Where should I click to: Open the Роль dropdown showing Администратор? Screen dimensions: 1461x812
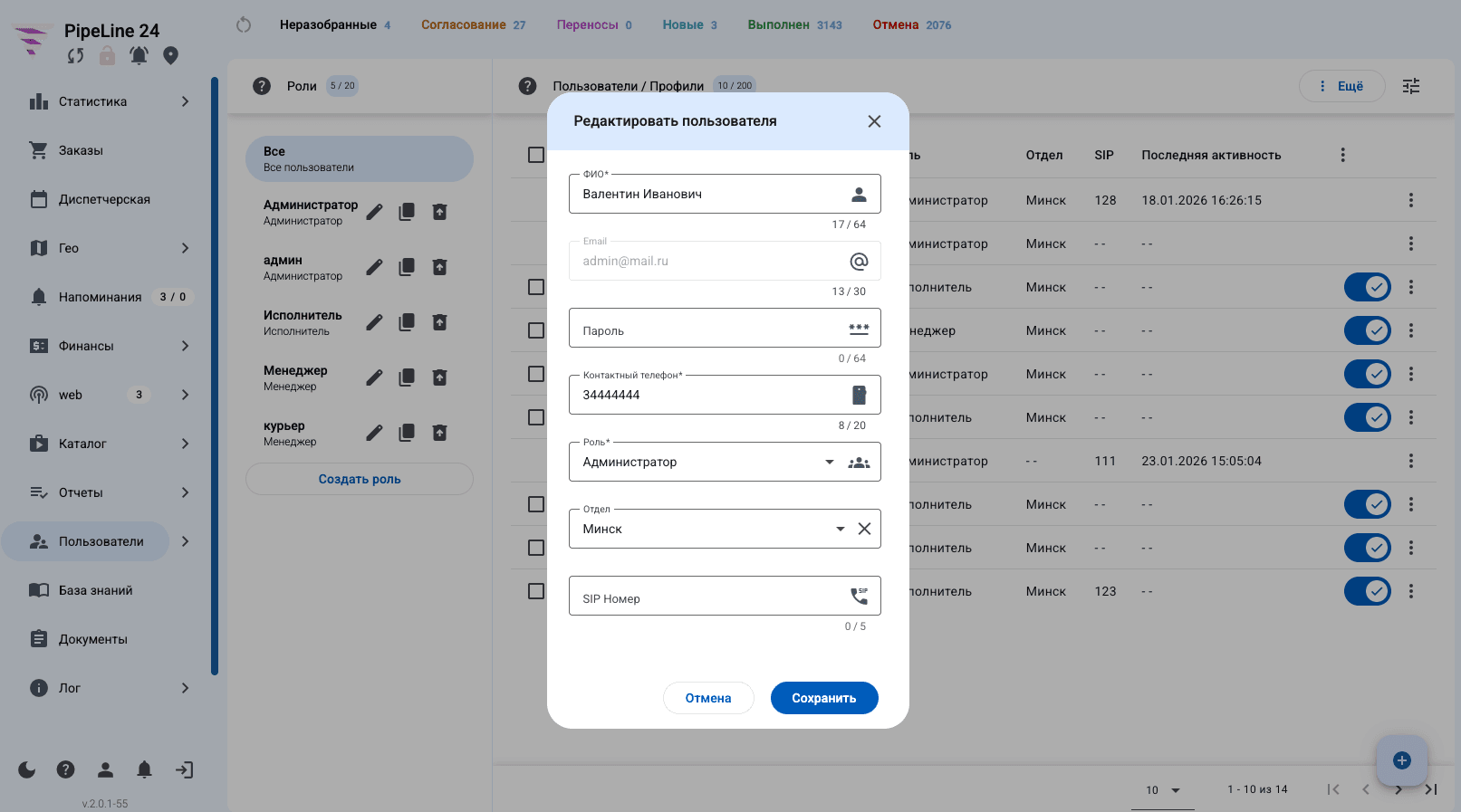click(x=725, y=462)
